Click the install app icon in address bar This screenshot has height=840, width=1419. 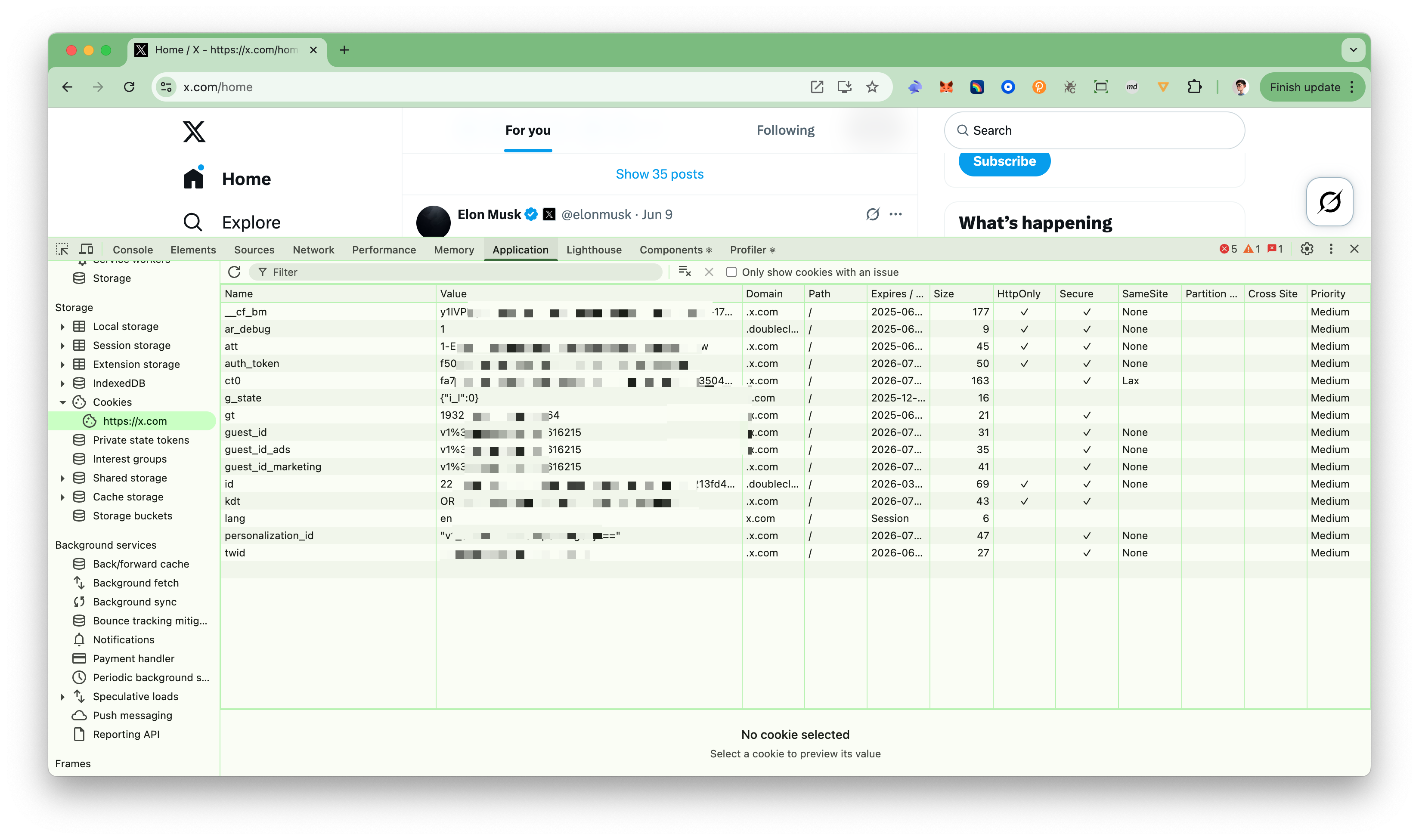[844, 87]
